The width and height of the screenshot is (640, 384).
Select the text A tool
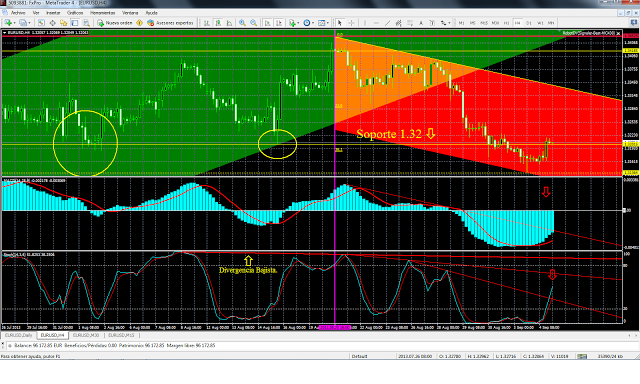click(421, 23)
